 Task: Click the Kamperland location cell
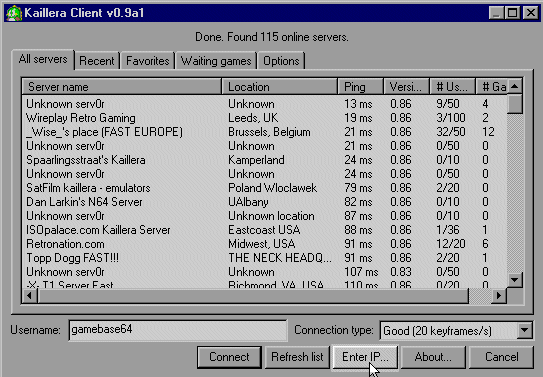[256, 160]
